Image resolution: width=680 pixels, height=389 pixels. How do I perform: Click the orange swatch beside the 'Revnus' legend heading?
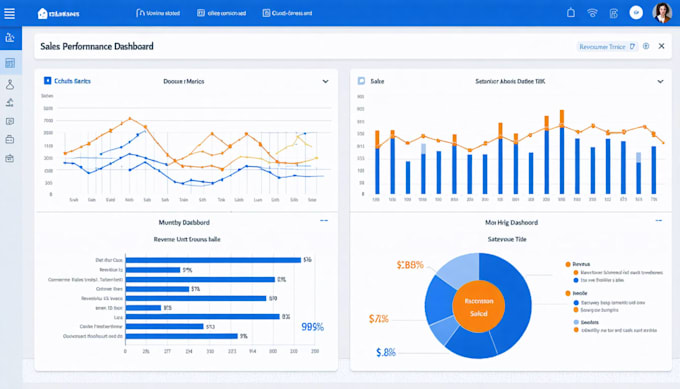point(568,264)
